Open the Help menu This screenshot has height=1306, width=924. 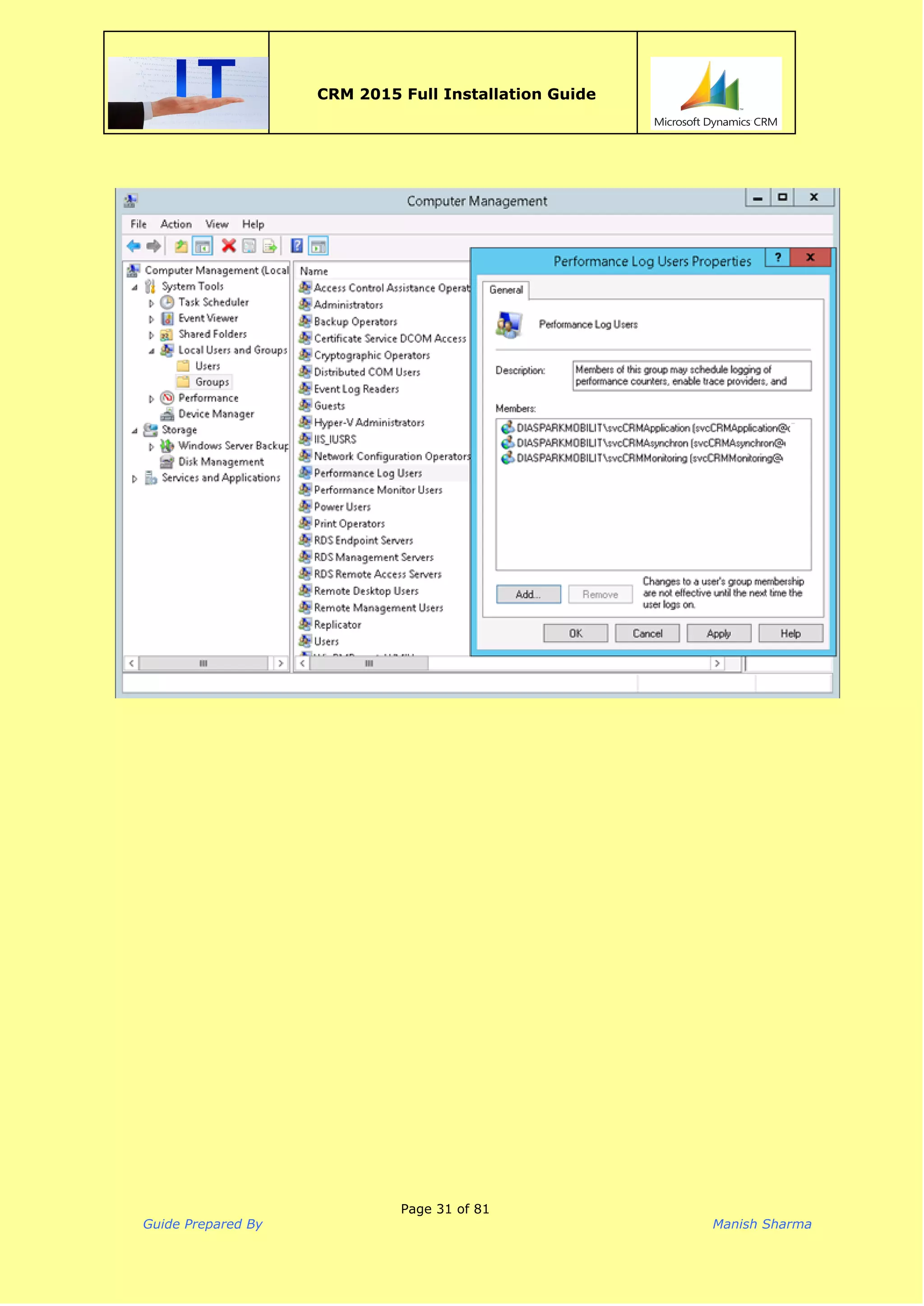click(x=253, y=225)
